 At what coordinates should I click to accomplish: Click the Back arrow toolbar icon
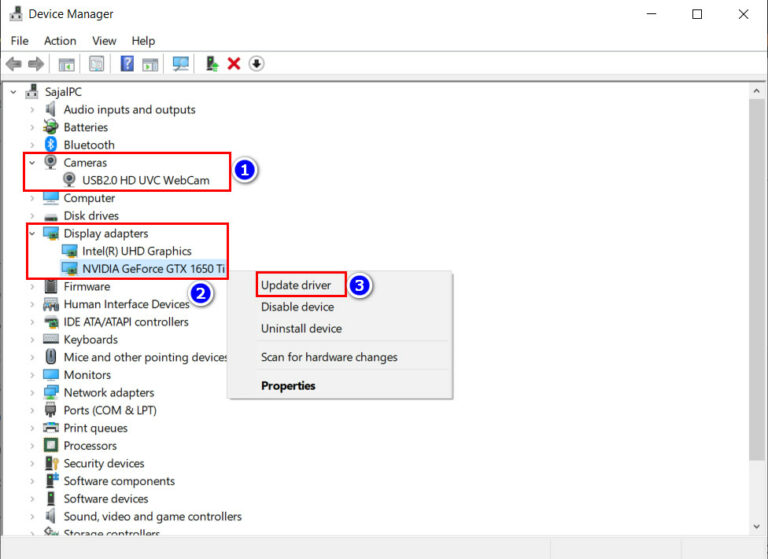click(x=14, y=64)
